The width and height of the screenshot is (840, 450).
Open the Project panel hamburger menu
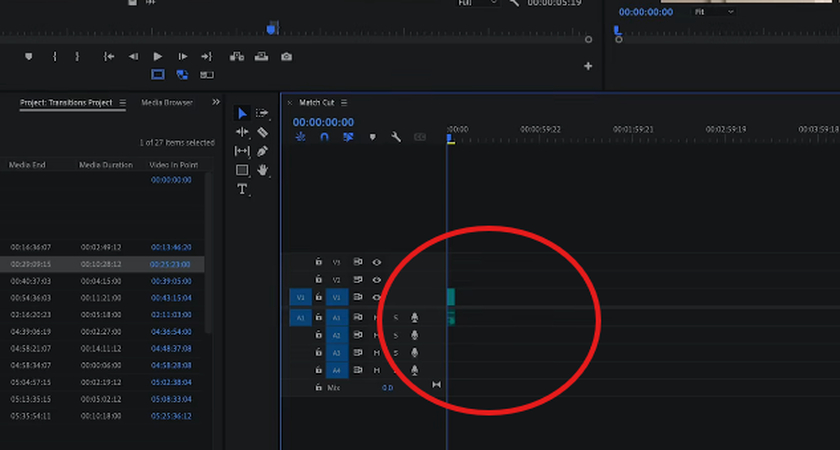point(123,102)
